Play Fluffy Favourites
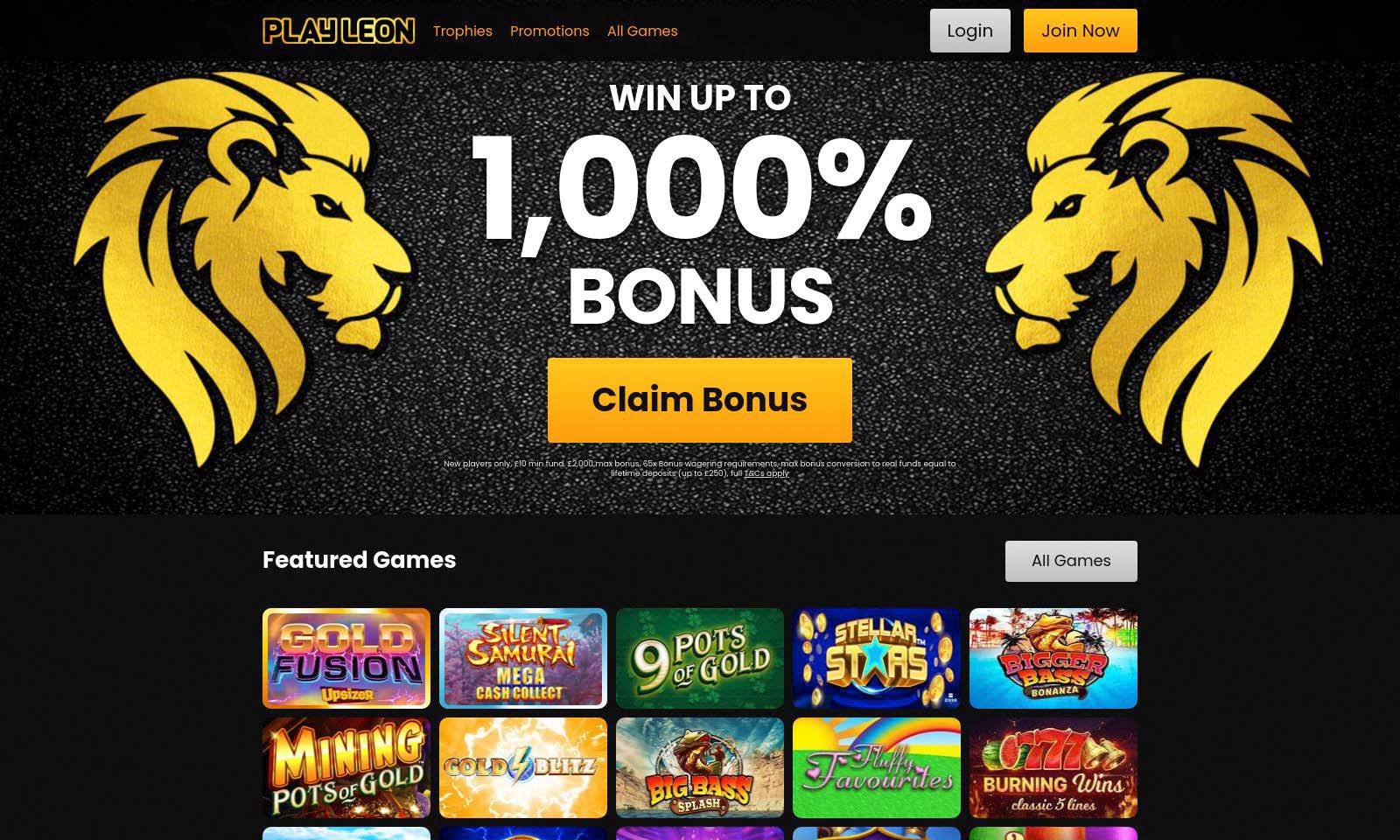Screen dimensions: 1400x840 click(877, 767)
